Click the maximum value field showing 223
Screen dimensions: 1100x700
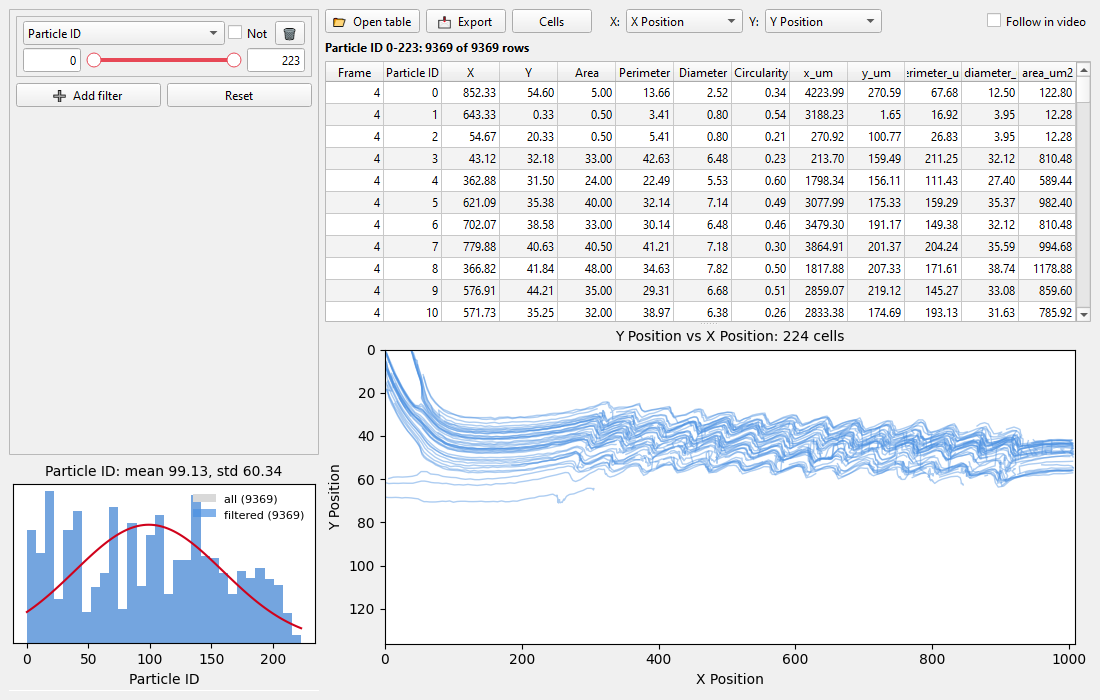pos(276,60)
